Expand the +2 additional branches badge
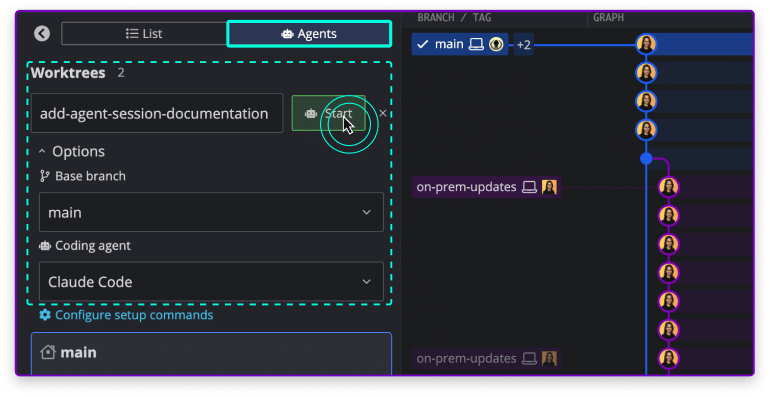The image size is (770, 397). click(523, 45)
